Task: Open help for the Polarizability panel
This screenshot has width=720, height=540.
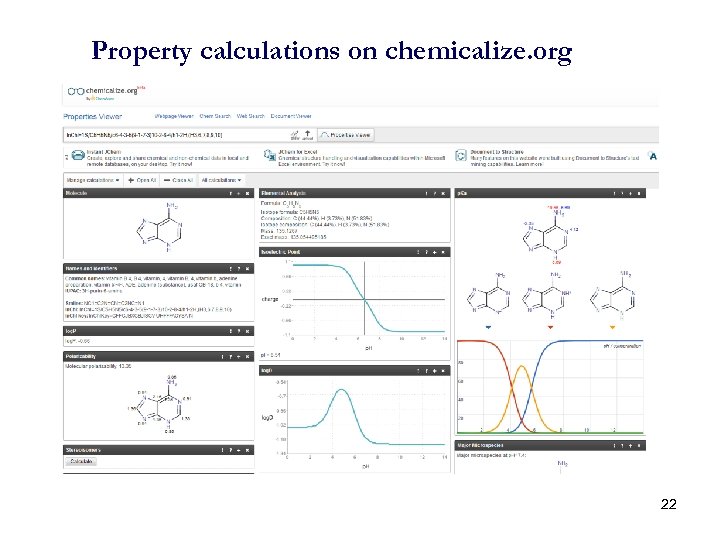Action: (x=231, y=357)
